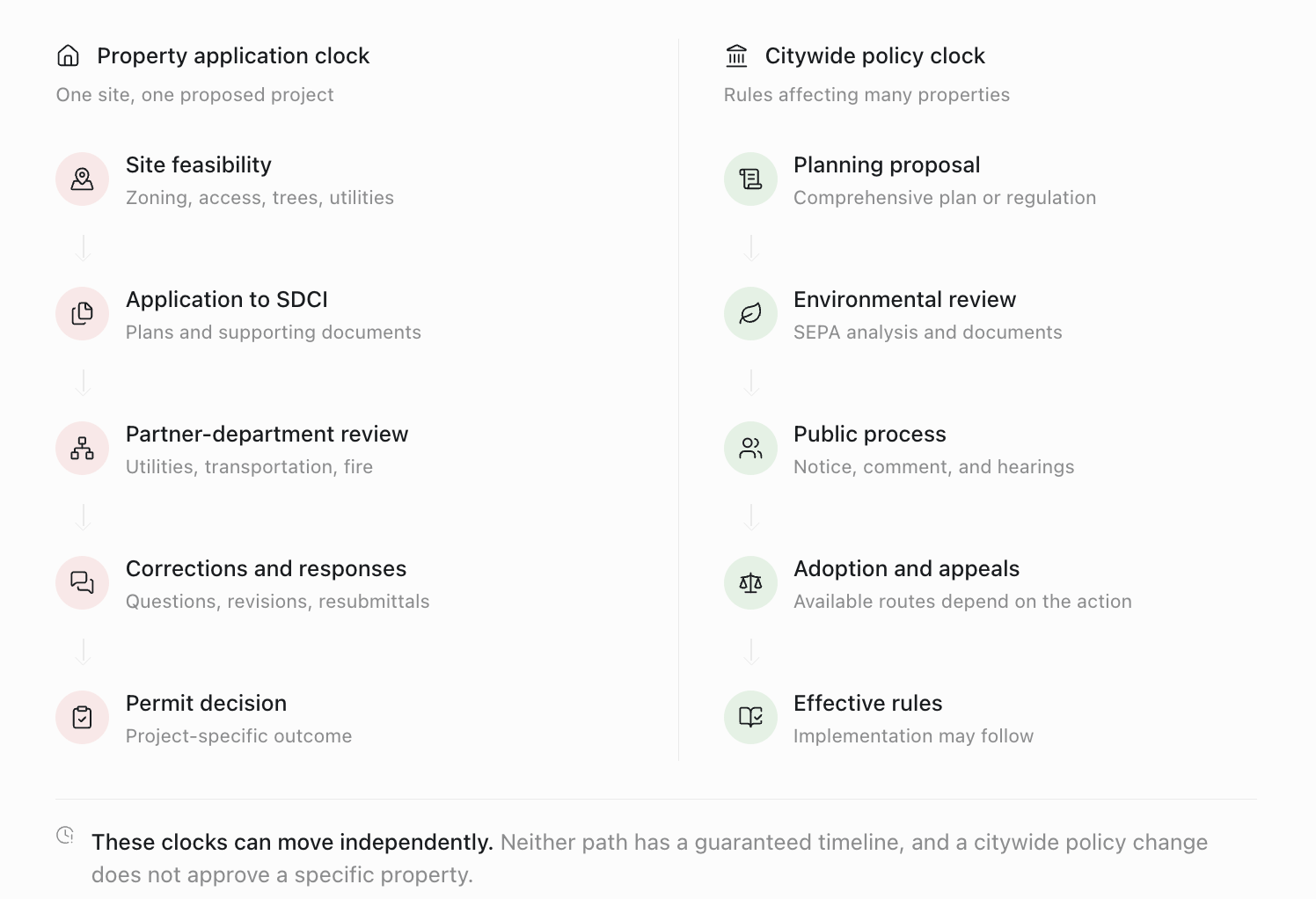The image size is (1316, 899).
Task: Open the Site feasibility step title
Action: (x=199, y=164)
